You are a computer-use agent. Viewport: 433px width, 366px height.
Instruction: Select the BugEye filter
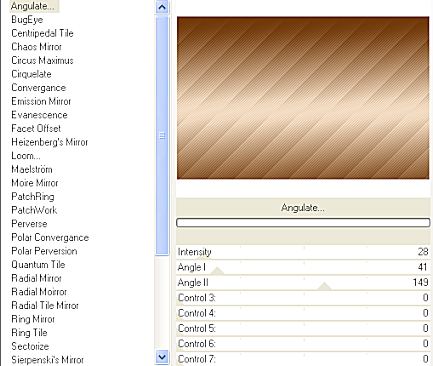(27, 20)
